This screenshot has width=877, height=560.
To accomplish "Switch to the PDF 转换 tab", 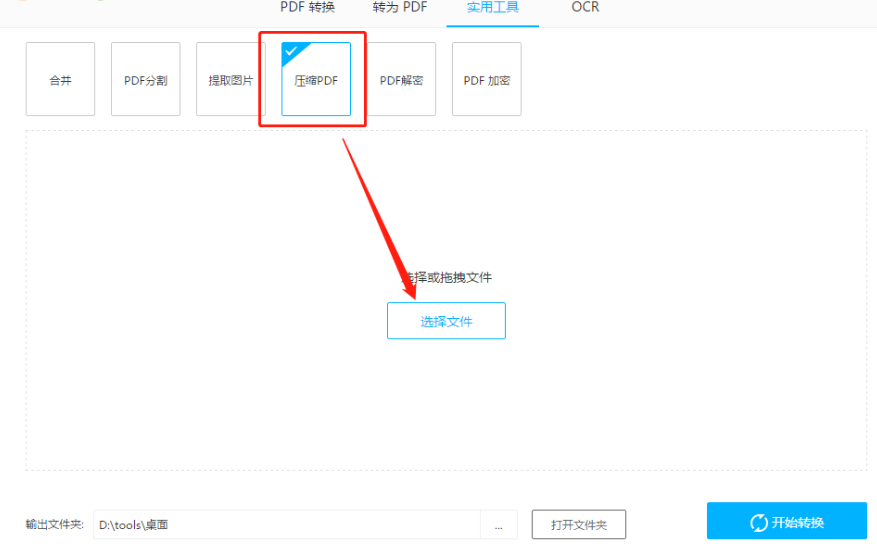I will click(307, 7).
